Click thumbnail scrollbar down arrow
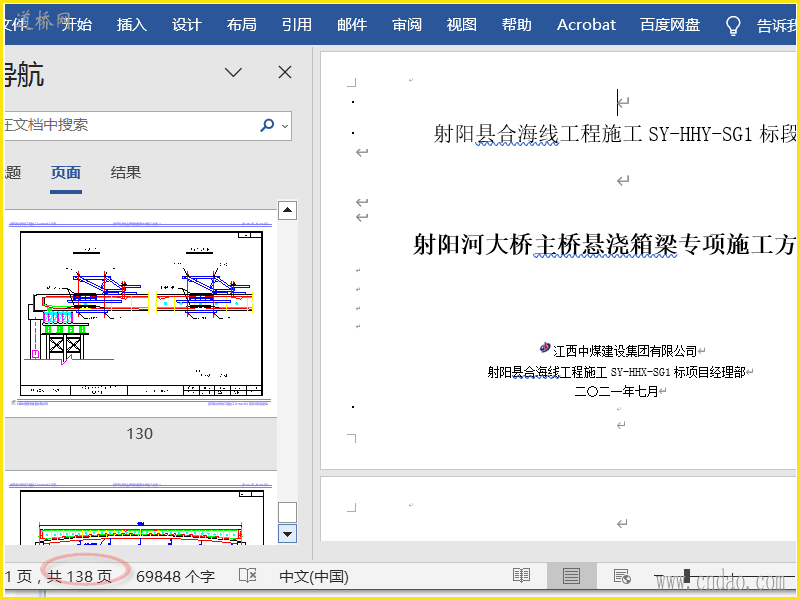 (287, 534)
